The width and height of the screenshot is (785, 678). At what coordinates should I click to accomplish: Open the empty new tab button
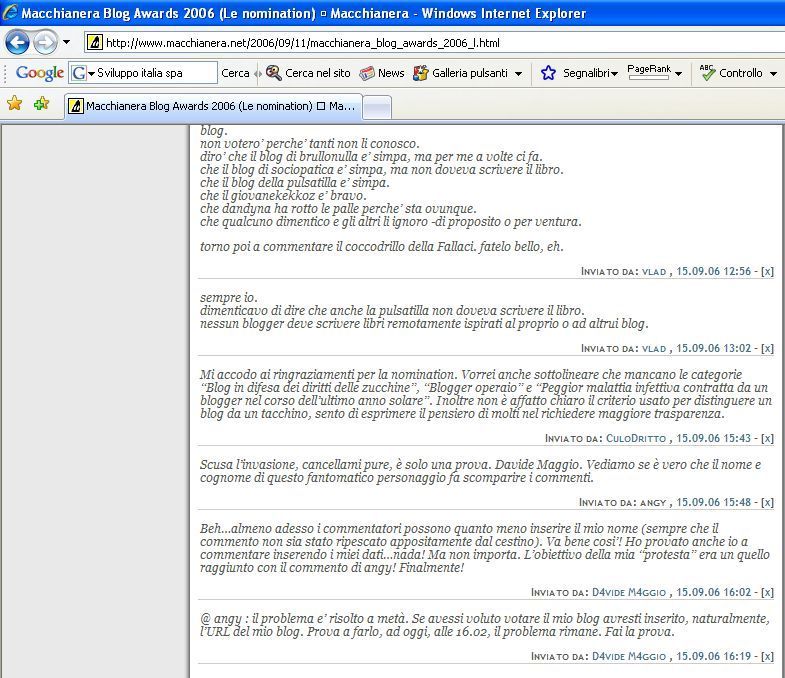[x=377, y=106]
